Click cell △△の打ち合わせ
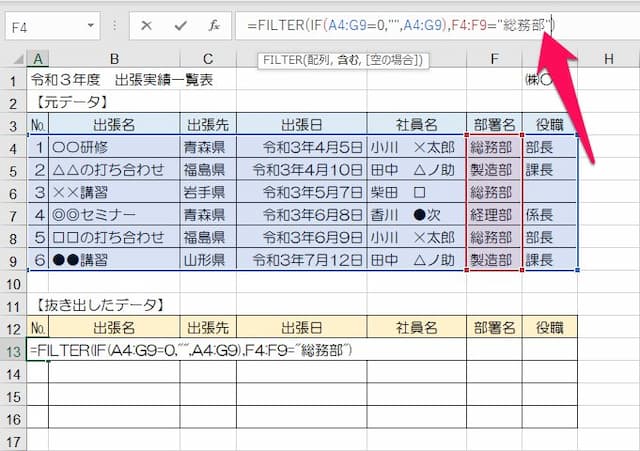Image resolution: width=640 pixels, height=451 pixels. pyautogui.click(x=114, y=170)
